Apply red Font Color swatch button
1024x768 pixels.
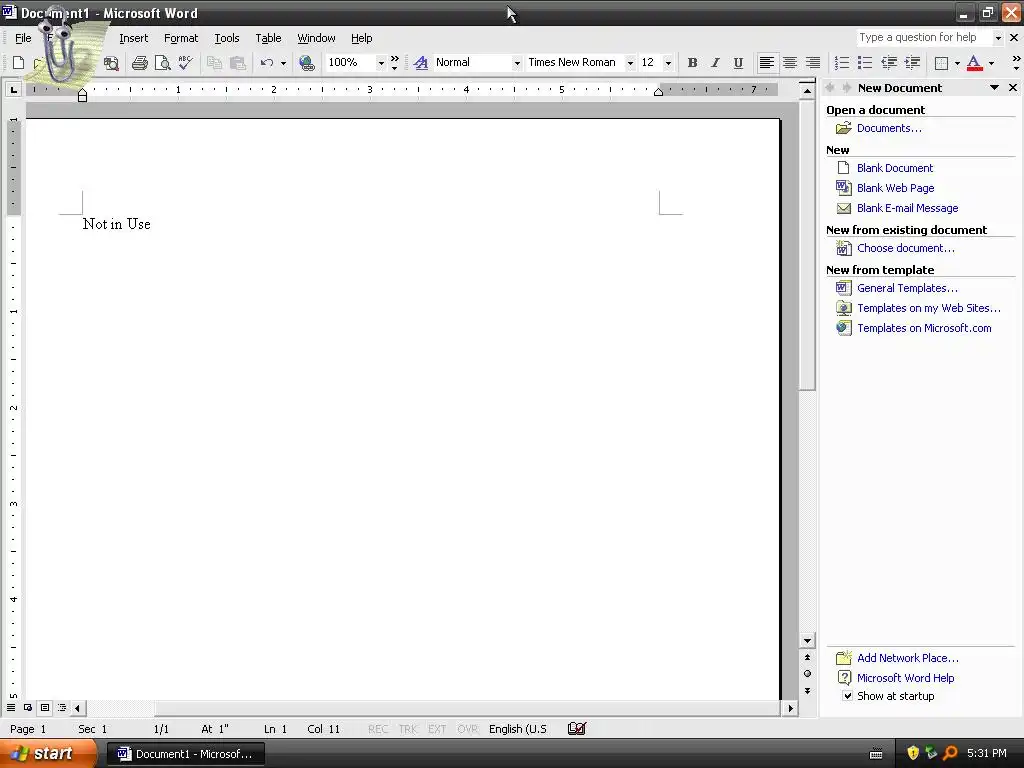[974, 63]
